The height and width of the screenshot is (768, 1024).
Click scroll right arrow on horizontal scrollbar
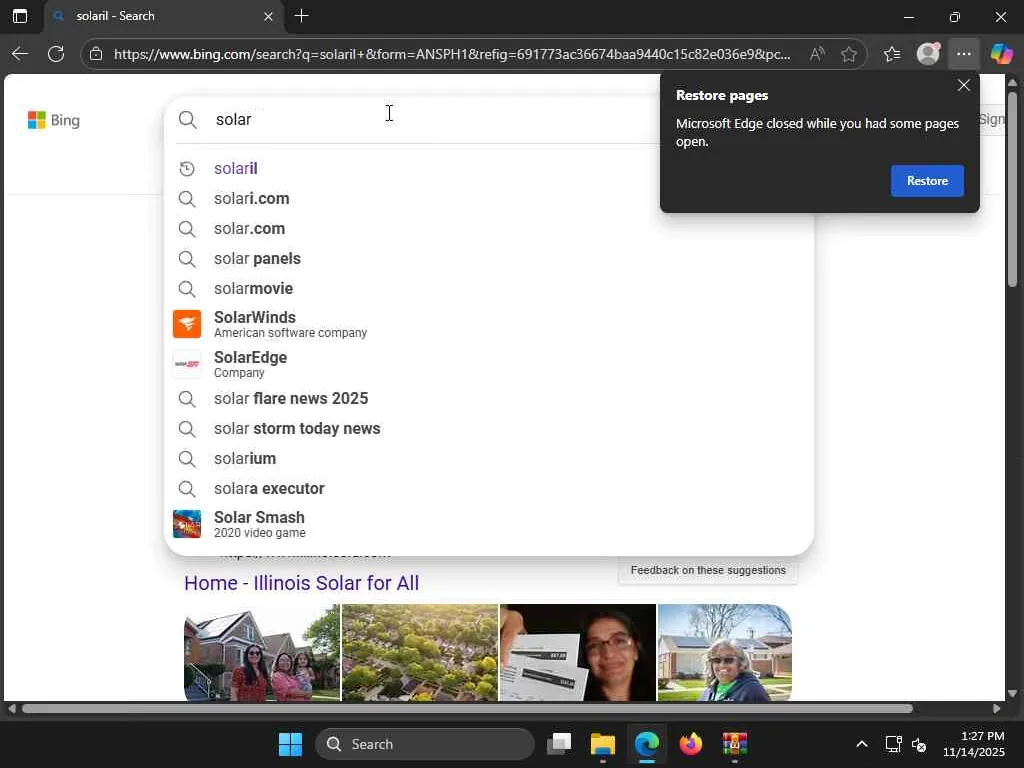[x=997, y=709]
